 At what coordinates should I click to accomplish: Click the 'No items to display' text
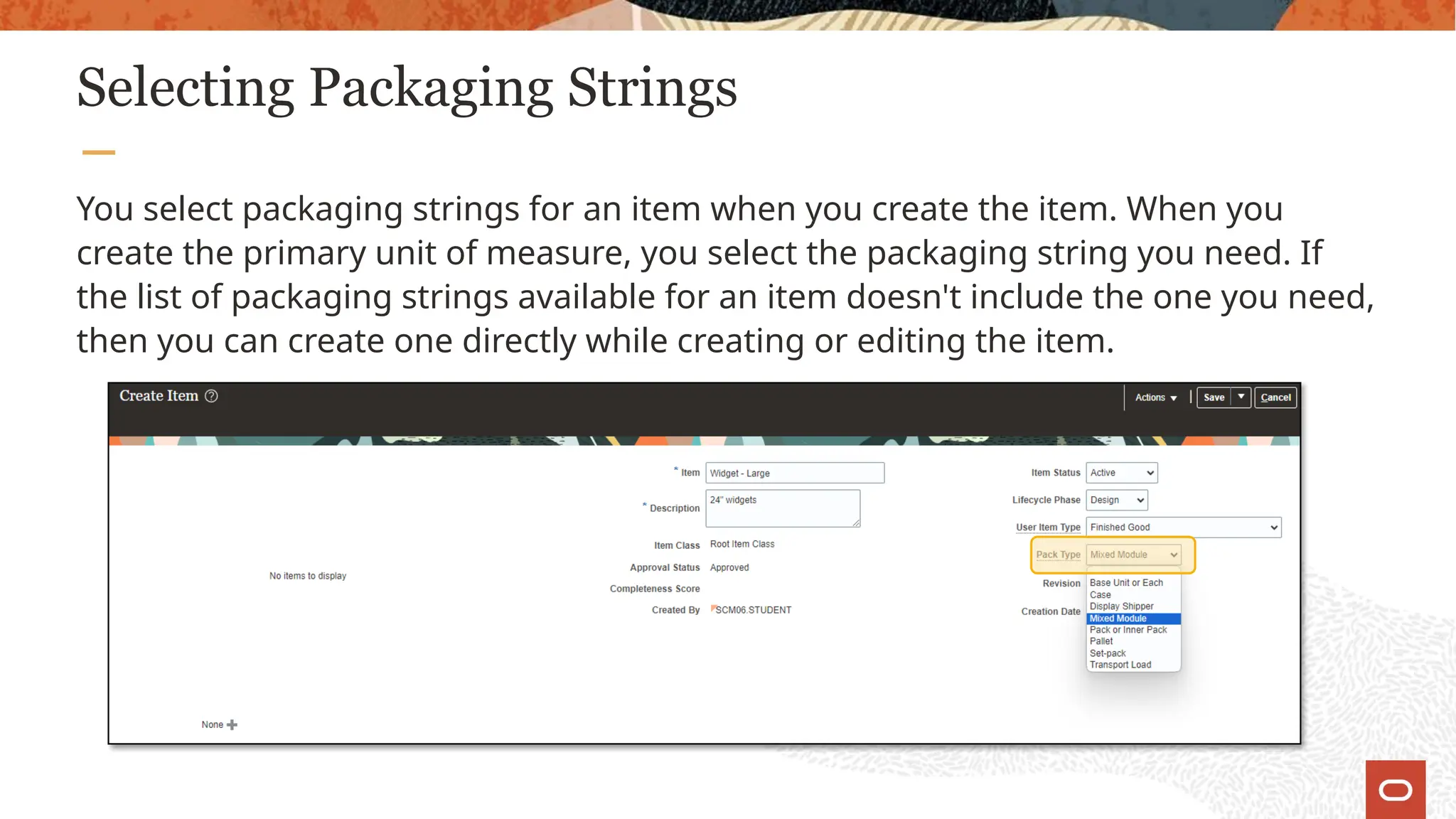308,576
